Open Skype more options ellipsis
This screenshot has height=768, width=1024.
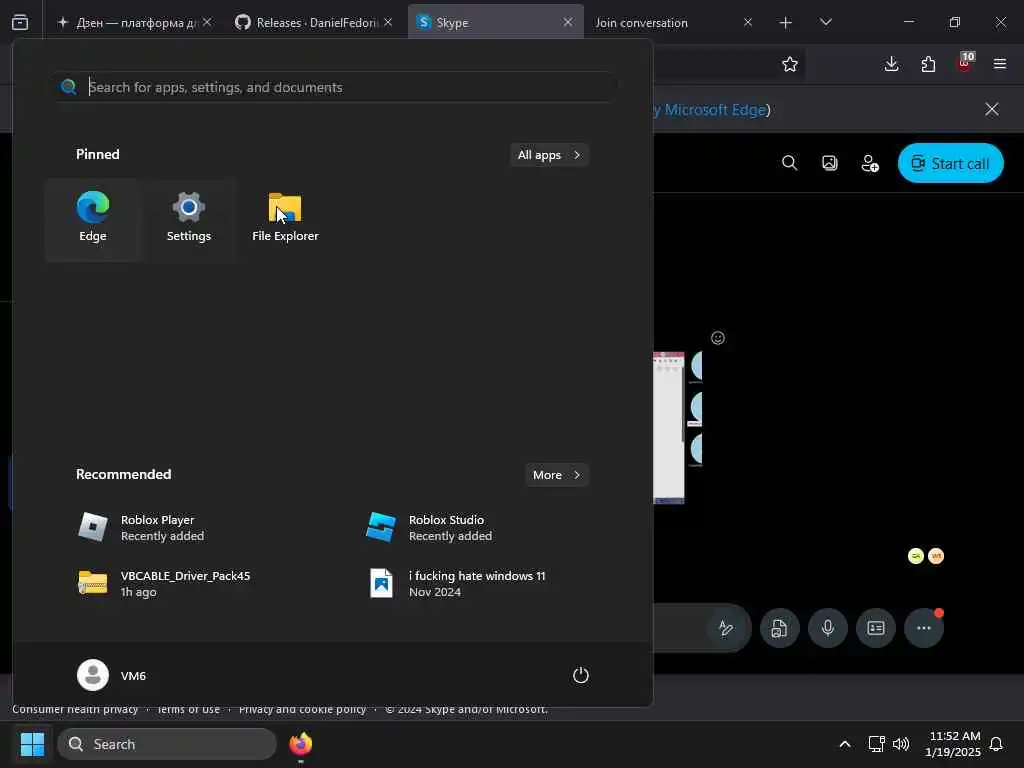923,628
